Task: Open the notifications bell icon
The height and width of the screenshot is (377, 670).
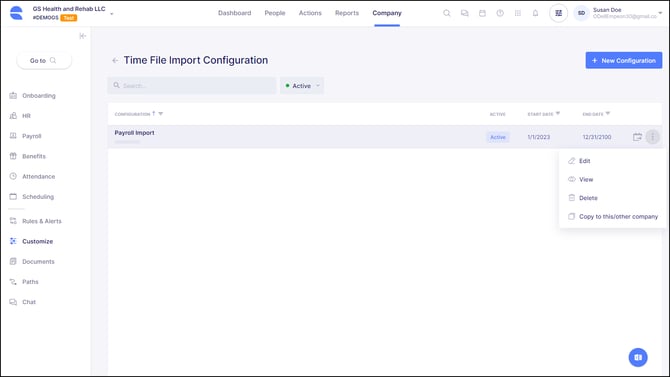Action: point(535,13)
